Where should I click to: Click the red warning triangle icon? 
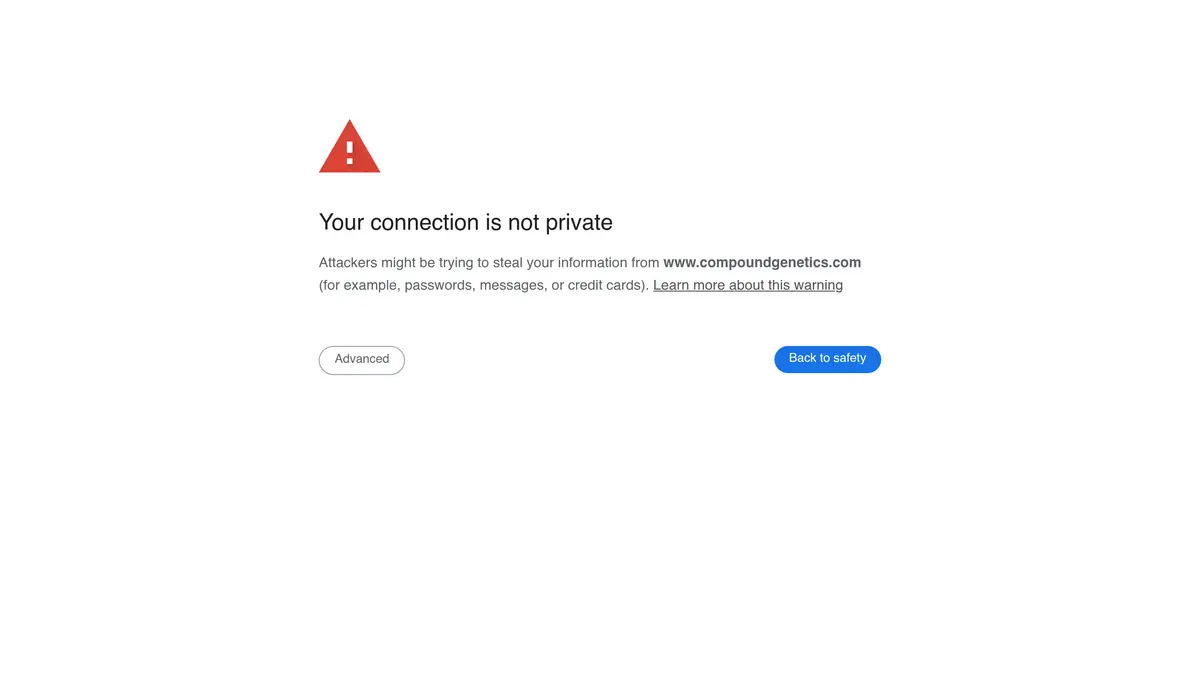[x=349, y=146]
